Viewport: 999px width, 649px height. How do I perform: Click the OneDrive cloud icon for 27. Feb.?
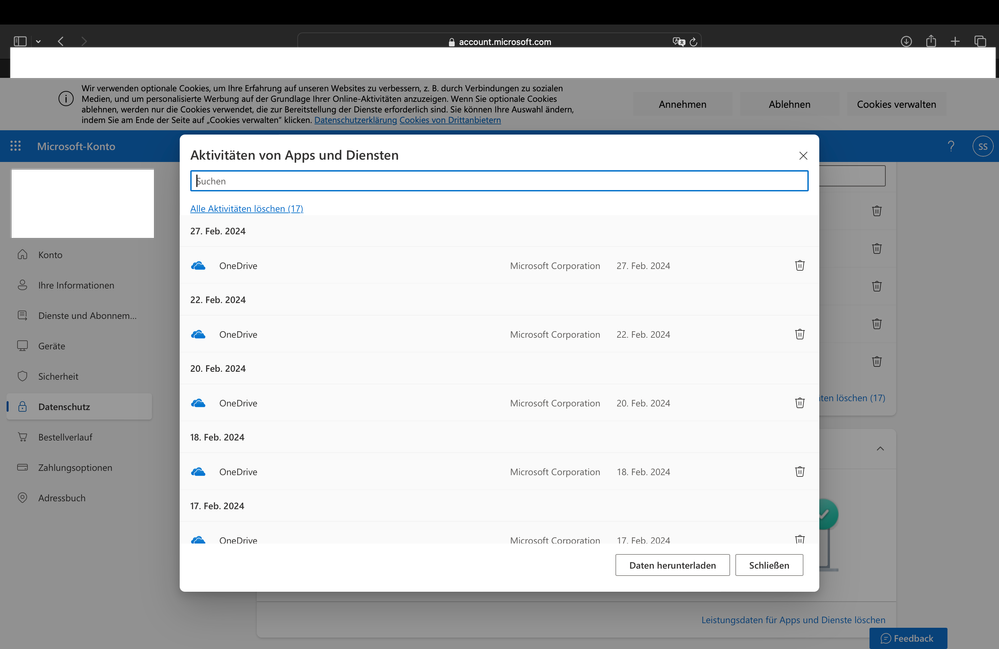198,266
